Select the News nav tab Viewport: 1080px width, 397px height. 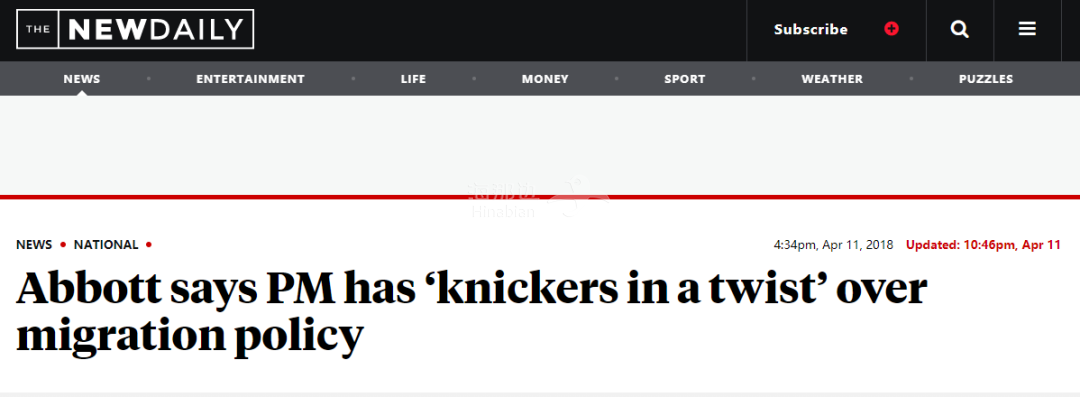[82, 79]
